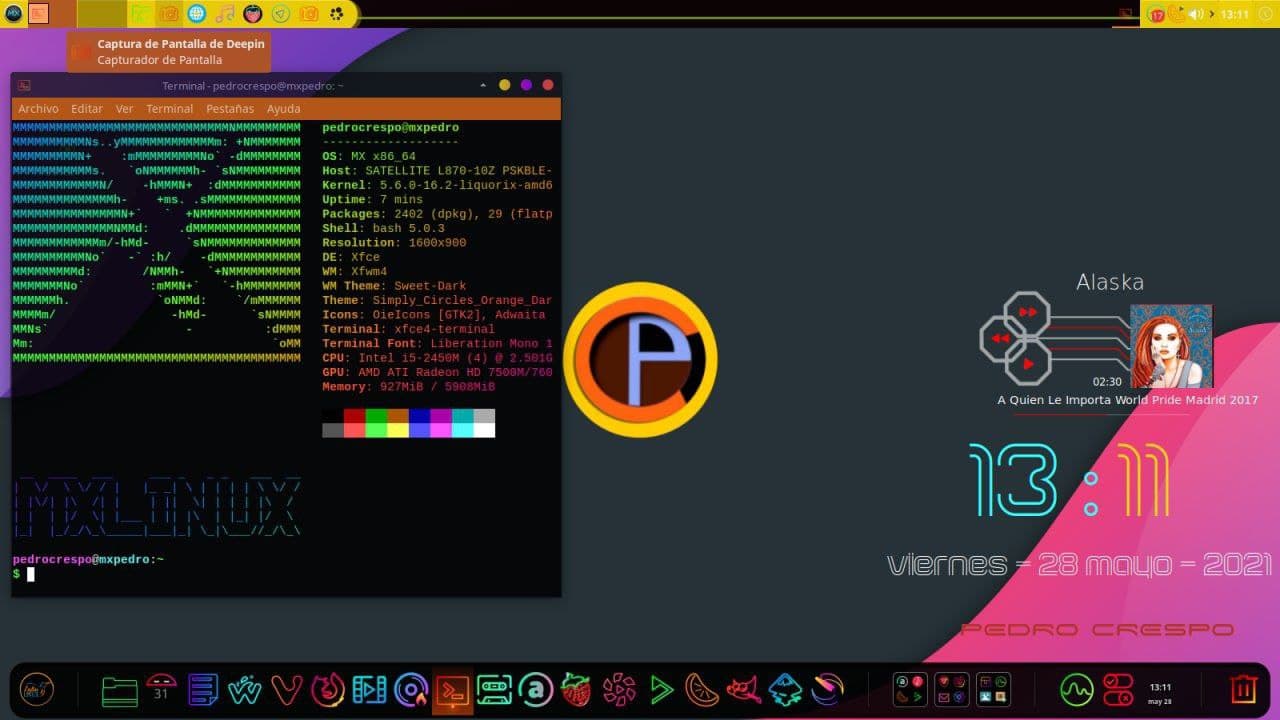Skip to next track in music widget
This screenshot has width=1280, height=720.
[1027, 312]
